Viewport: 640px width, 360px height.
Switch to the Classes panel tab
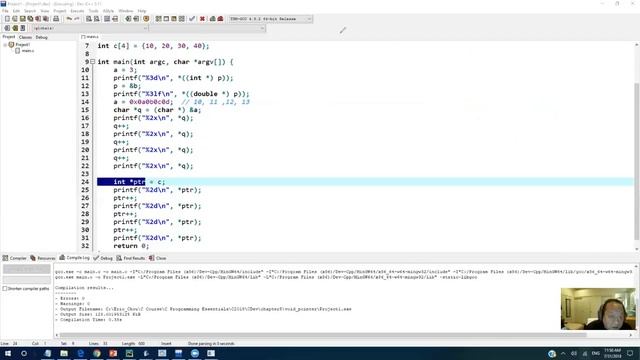point(25,37)
